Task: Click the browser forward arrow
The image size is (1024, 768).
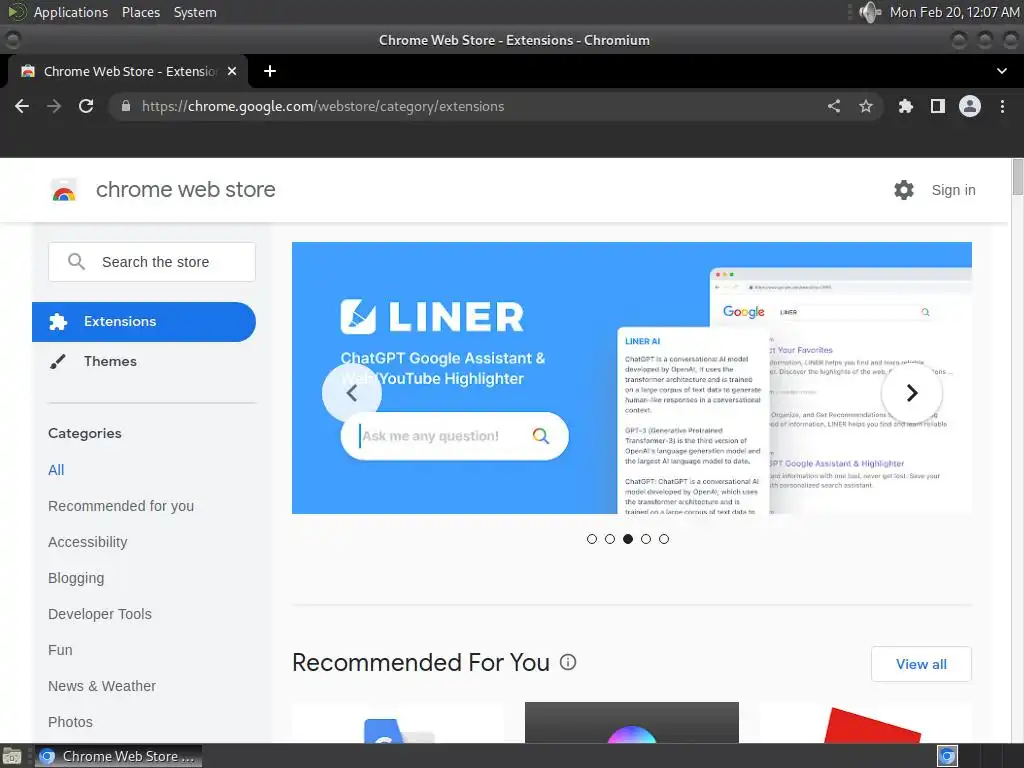Action: coord(54,106)
